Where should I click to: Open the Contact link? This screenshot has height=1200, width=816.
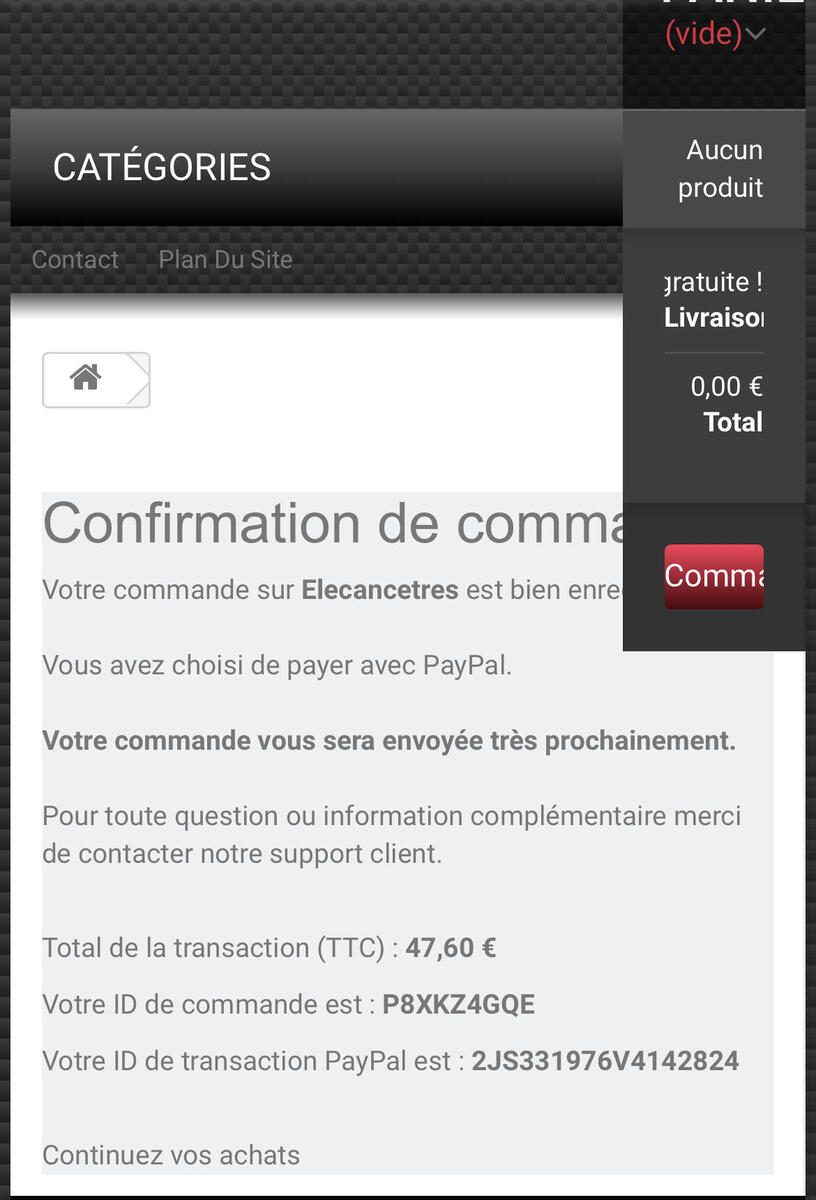[75, 260]
